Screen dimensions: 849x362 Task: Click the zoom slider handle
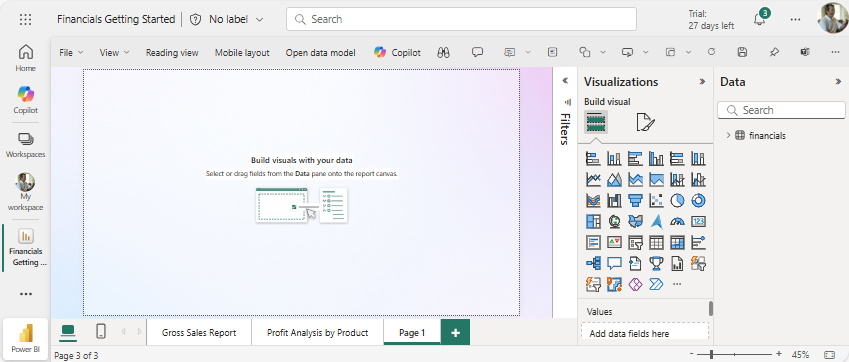click(712, 354)
